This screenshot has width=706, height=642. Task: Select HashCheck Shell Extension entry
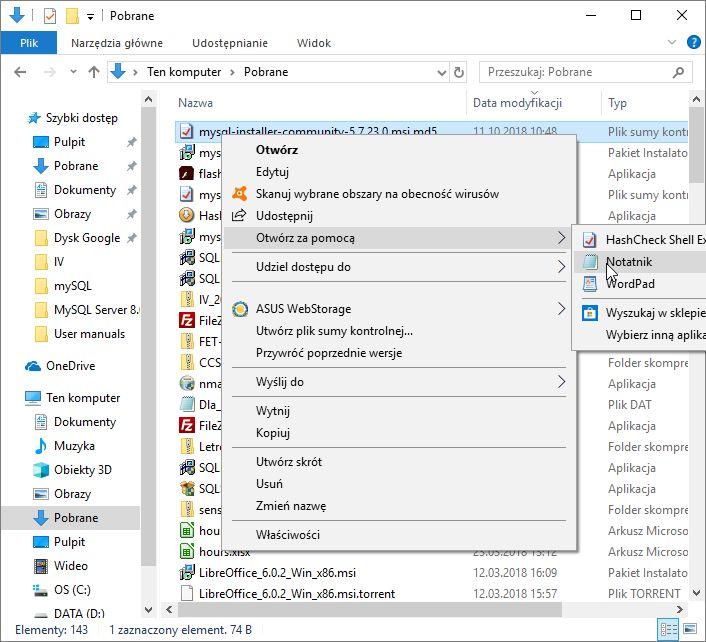(x=640, y=240)
